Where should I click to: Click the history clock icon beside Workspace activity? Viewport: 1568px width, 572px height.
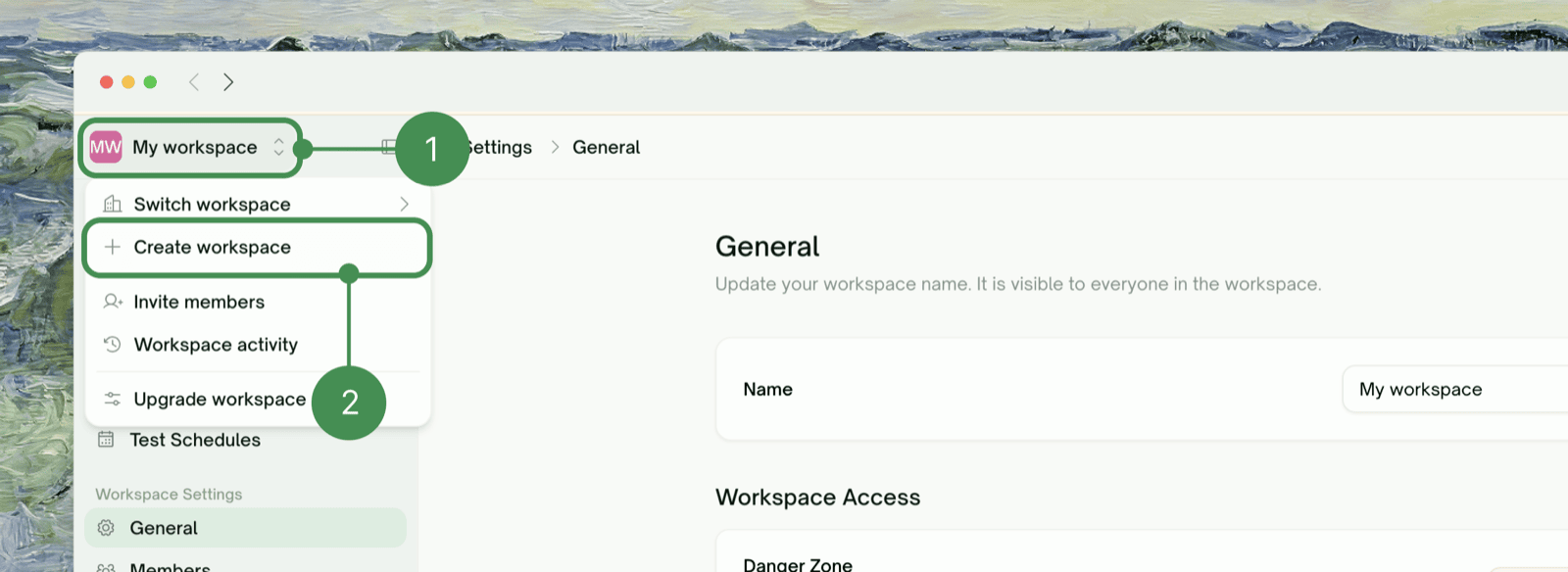click(113, 345)
